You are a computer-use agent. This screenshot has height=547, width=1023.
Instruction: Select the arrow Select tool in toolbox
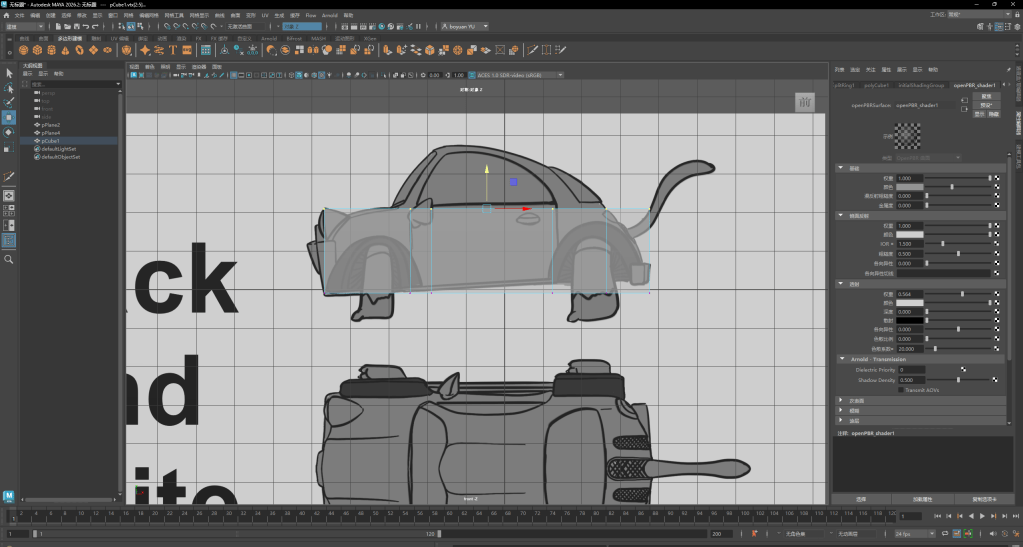click(9, 73)
